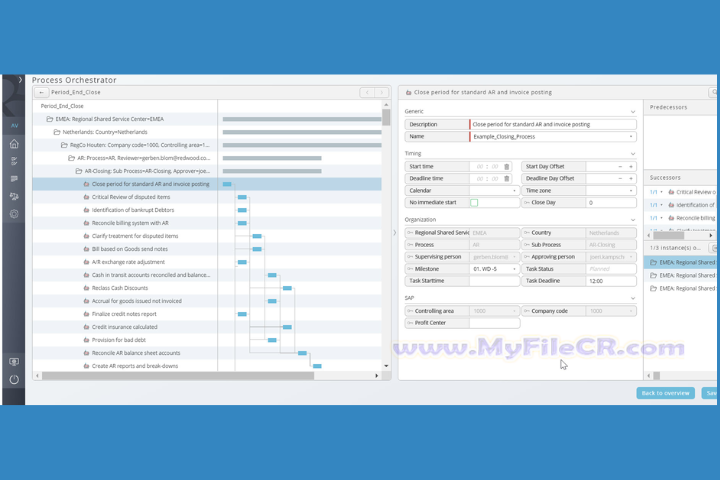Click the Gantt horizontal scrollbar thumb
This screenshot has width=720, height=480.
pos(178,376)
